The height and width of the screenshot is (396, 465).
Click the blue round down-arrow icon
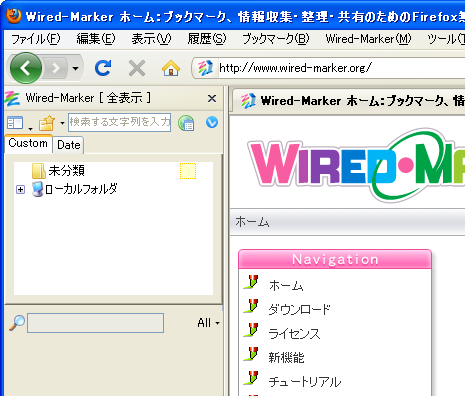click(212, 122)
